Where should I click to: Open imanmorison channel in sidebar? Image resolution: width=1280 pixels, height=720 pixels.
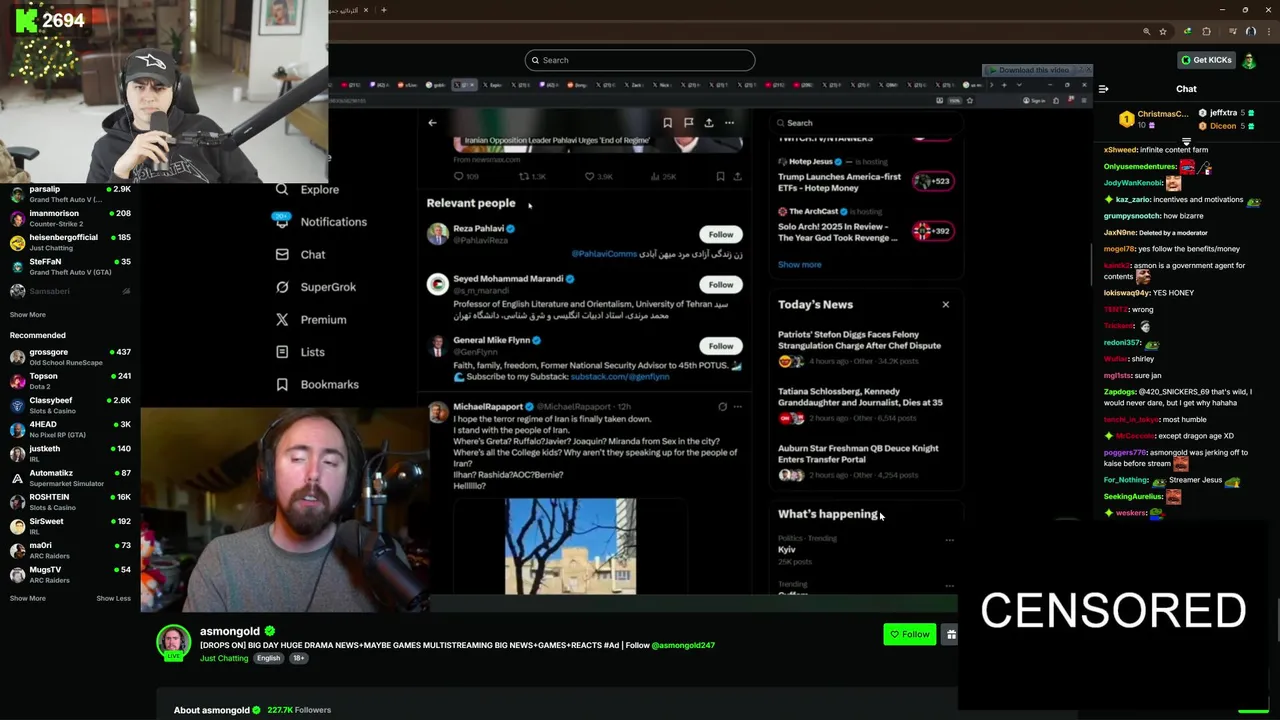click(70, 218)
